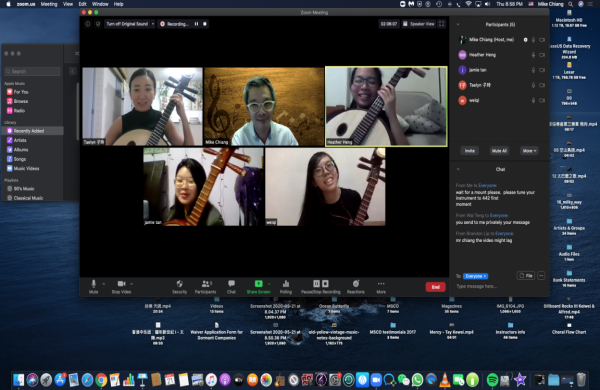The width and height of the screenshot is (600, 390).
Task: Enter full screen mode icon
Action: click(x=442, y=24)
